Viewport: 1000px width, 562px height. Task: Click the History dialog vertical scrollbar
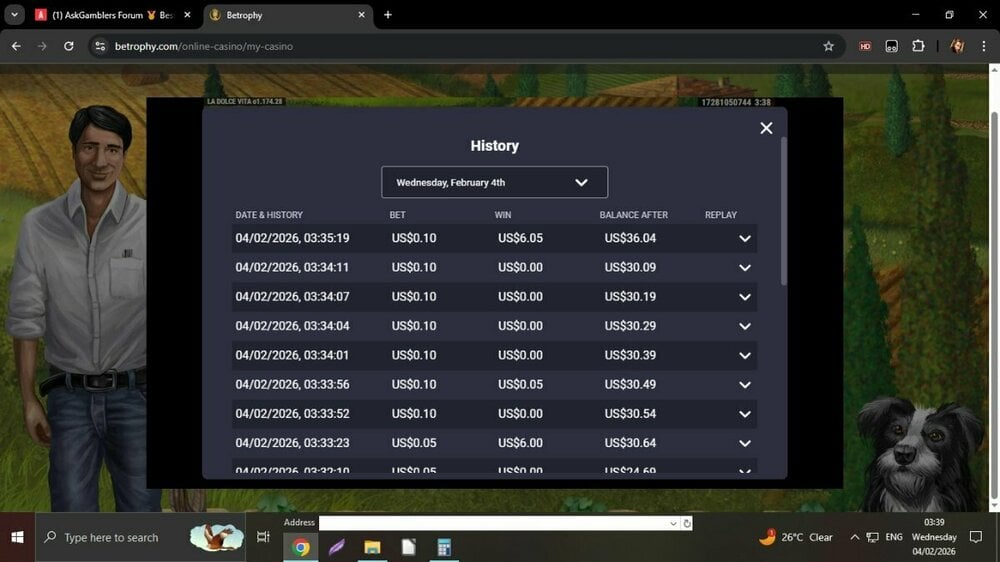click(783, 210)
